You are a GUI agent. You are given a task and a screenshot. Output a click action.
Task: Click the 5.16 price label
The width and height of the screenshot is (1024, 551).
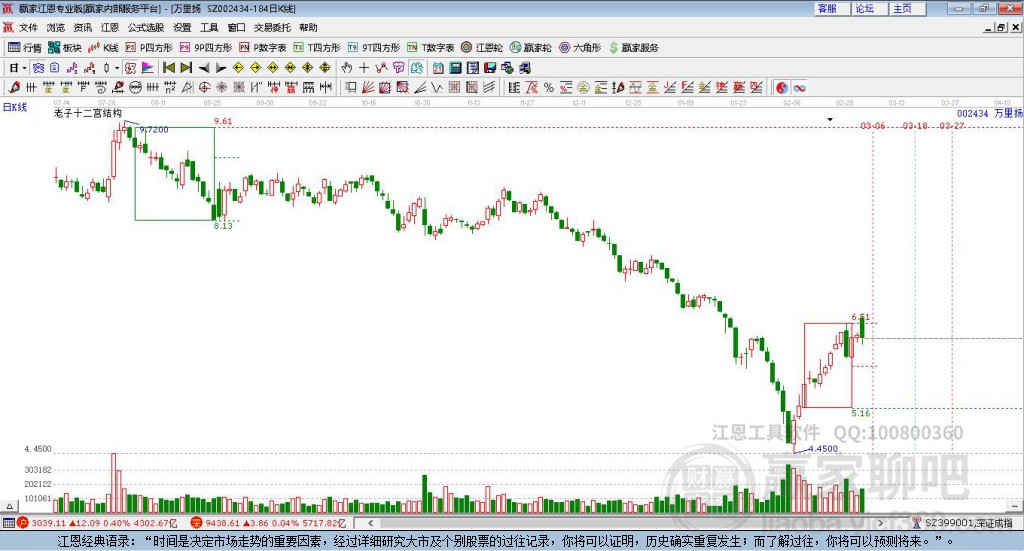click(x=861, y=413)
